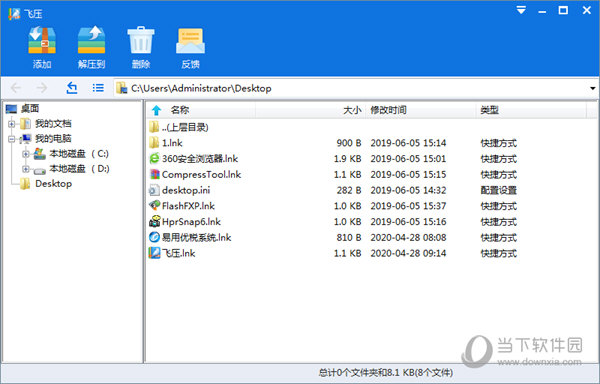The width and height of the screenshot is (600, 384).
Task: Click the CompressTool.lnk file icon
Action: (154, 174)
